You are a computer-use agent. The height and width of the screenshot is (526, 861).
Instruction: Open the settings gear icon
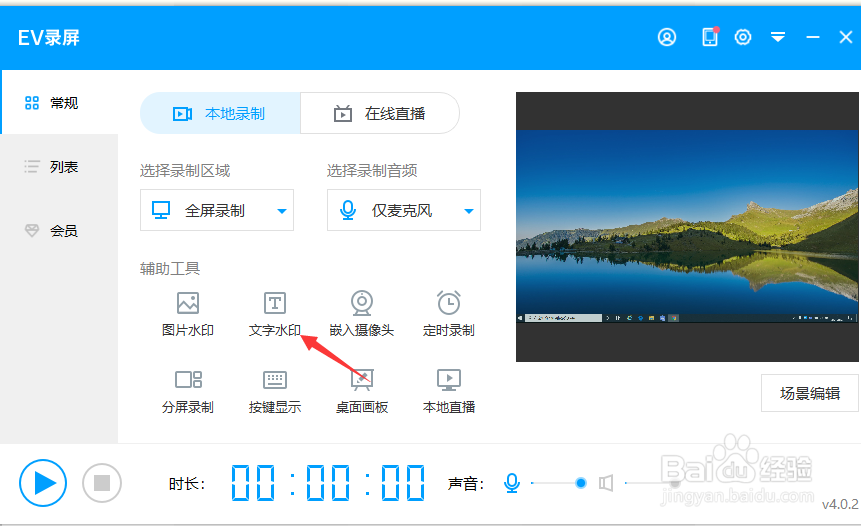tap(743, 37)
